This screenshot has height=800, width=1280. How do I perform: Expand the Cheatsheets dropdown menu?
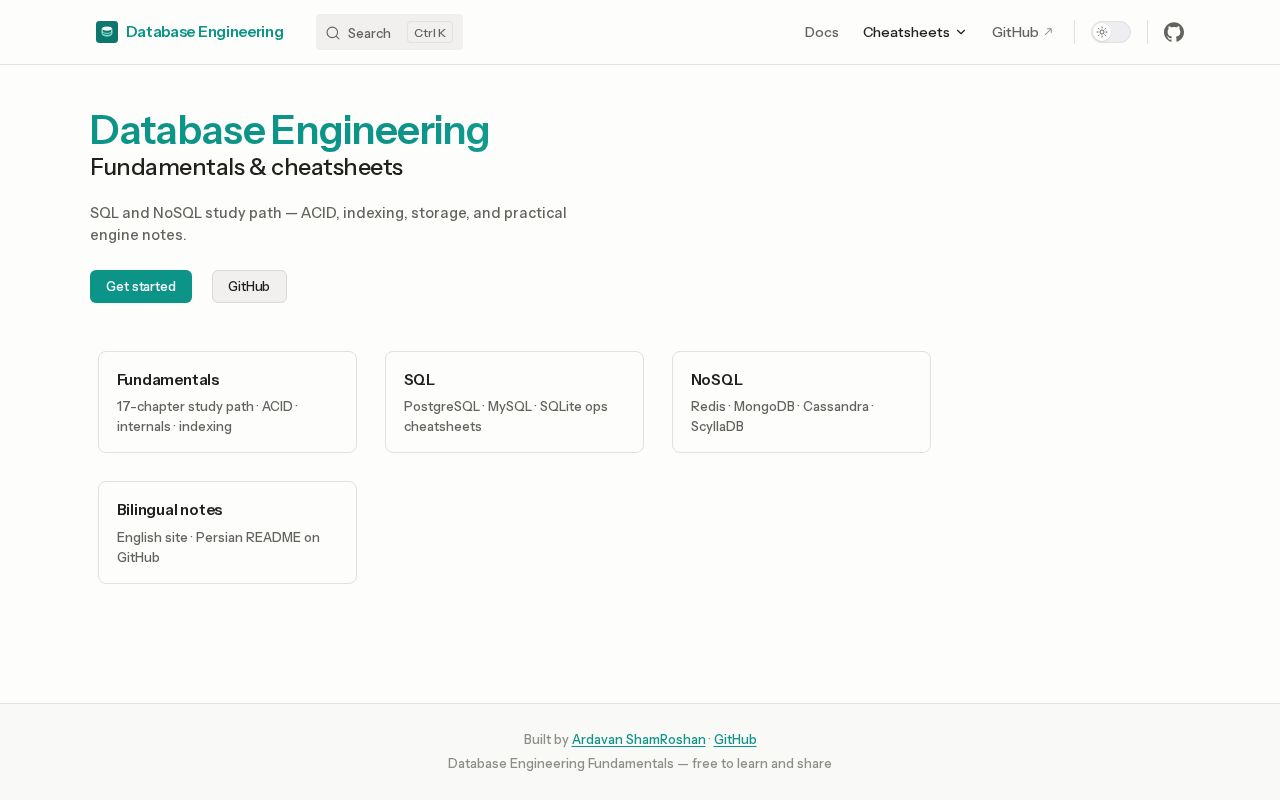[915, 32]
